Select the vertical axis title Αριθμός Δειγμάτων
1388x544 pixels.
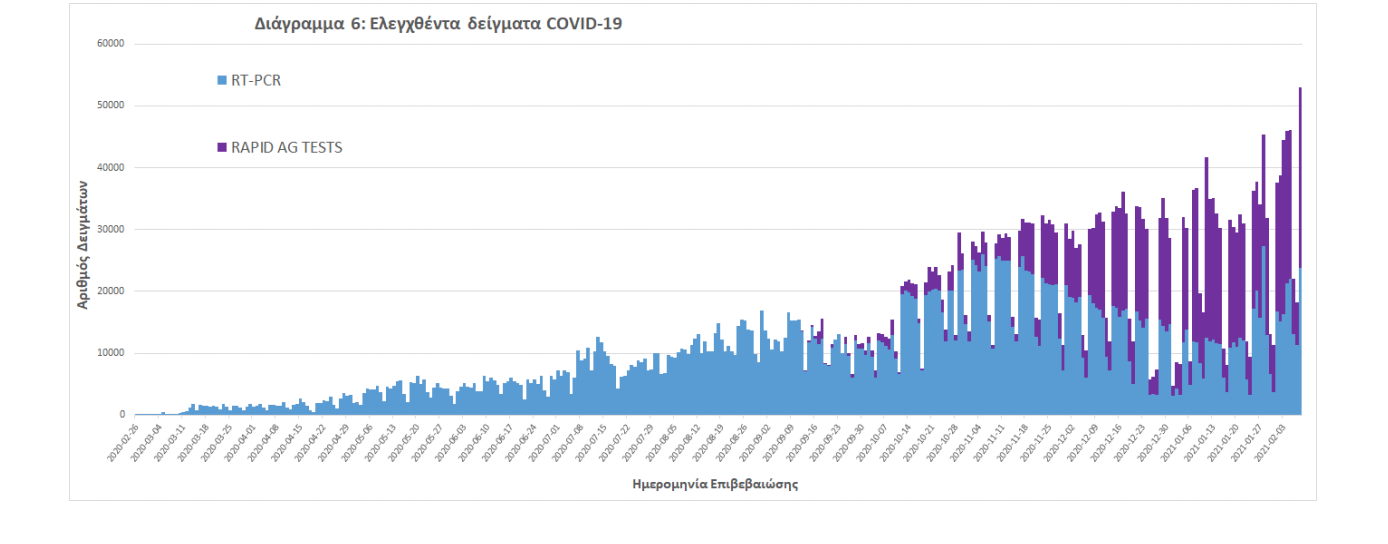pos(84,245)
